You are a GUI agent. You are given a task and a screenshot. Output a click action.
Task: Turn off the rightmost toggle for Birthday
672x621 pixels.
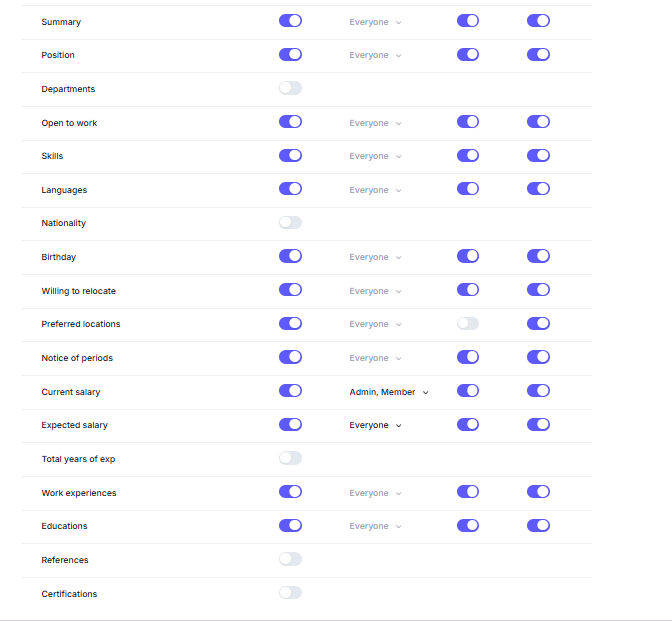[538, 257]
